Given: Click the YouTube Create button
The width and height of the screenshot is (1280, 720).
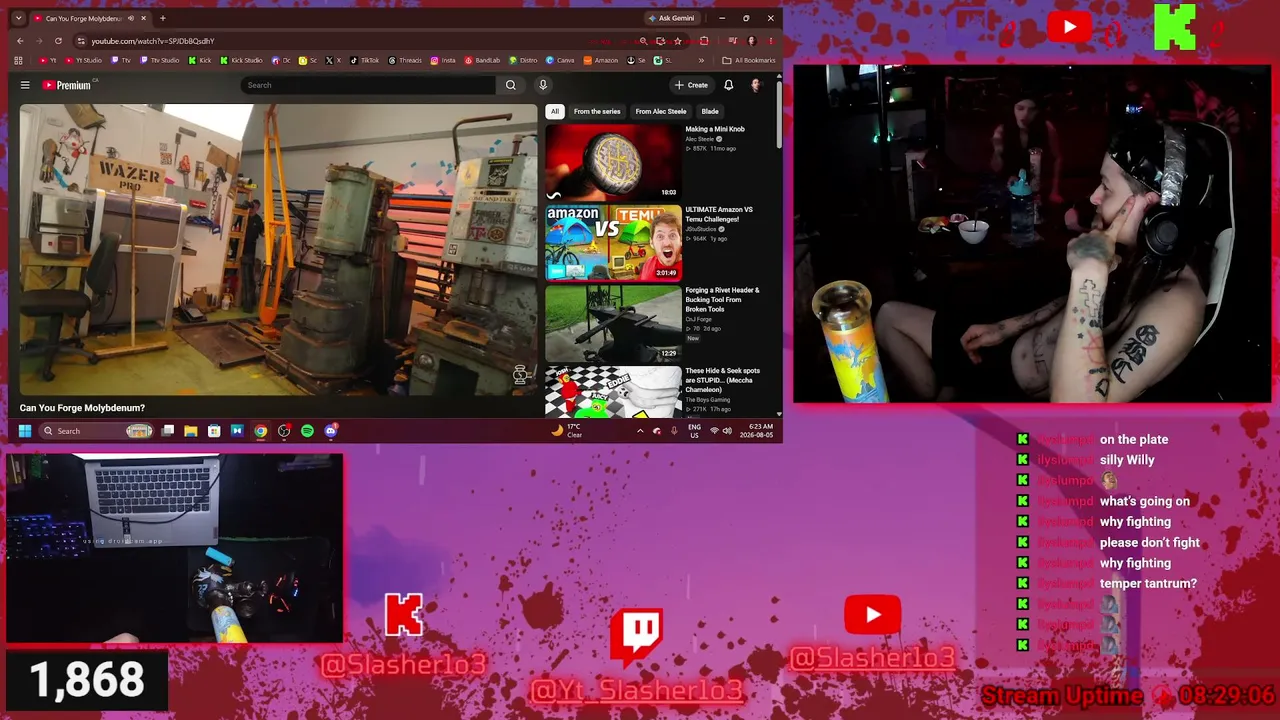Looking at the screenshot, I should pyautogui.click(x=691, y=85).
